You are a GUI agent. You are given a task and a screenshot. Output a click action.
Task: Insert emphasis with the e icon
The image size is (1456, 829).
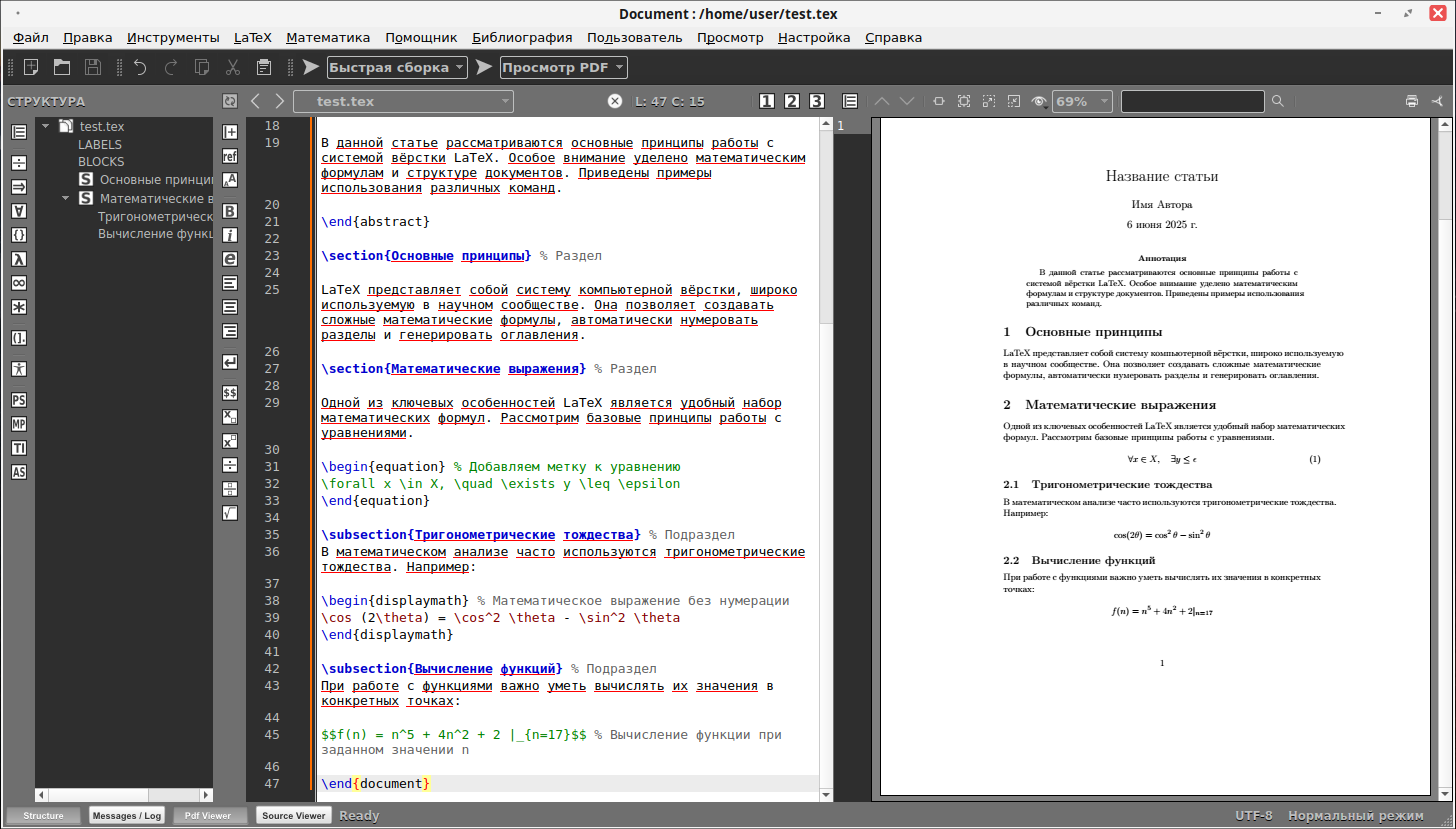[230, 258]
